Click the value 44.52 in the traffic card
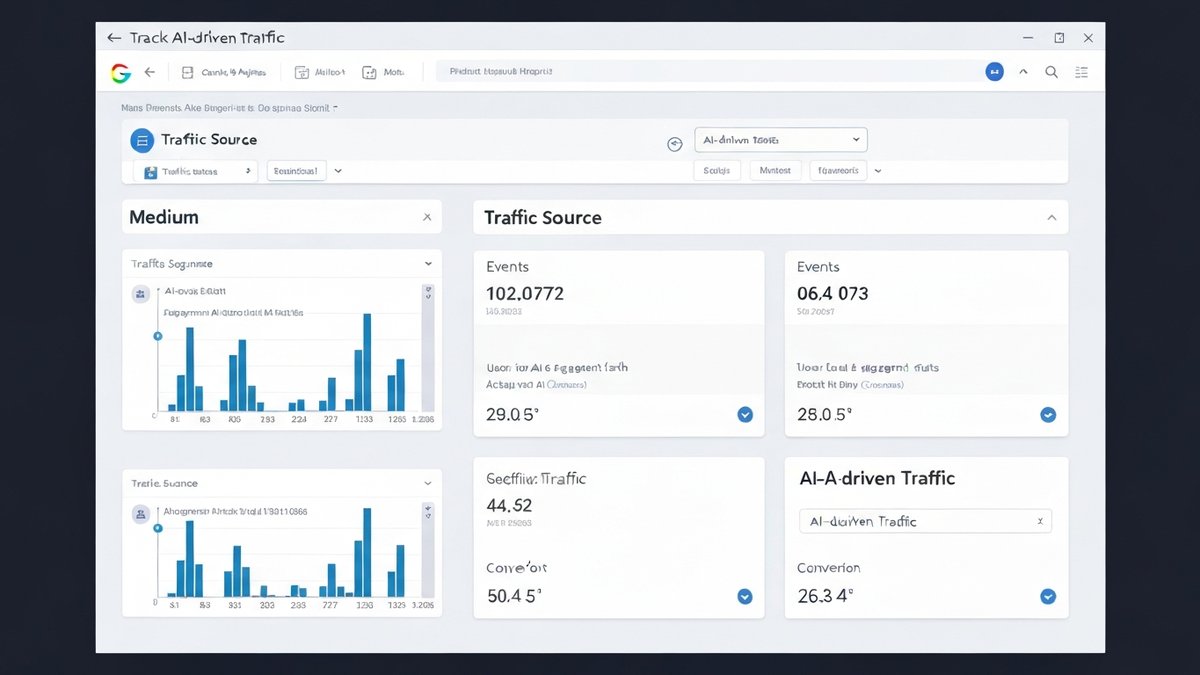Viewport: 1200px width, 675px height. point(509,505)
